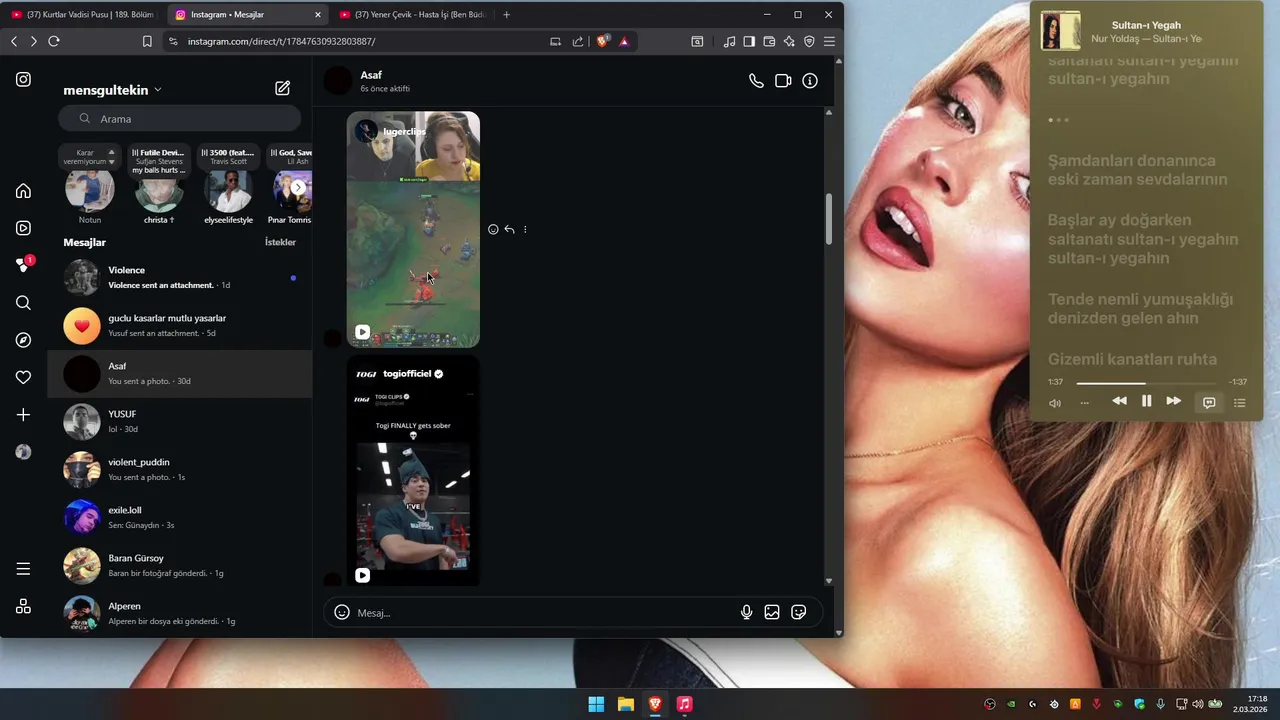Switch to Yener Çevik YouTube tab
1280x720 pixels.
413,15
